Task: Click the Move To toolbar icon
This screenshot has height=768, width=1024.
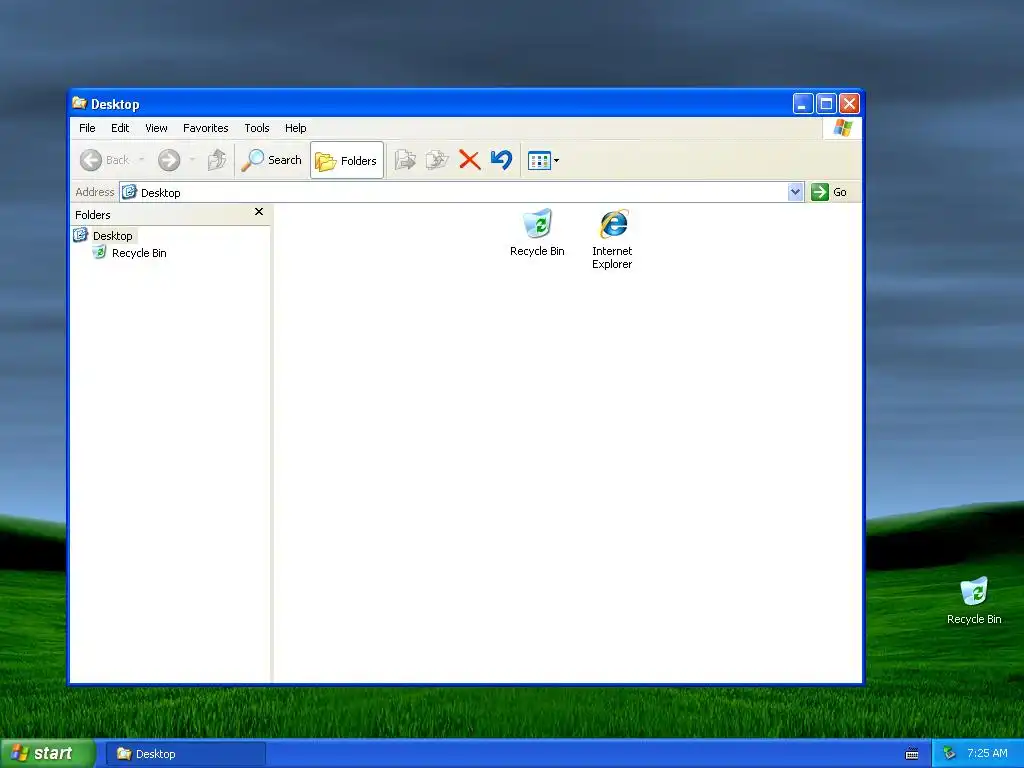Action: [405, 160]
